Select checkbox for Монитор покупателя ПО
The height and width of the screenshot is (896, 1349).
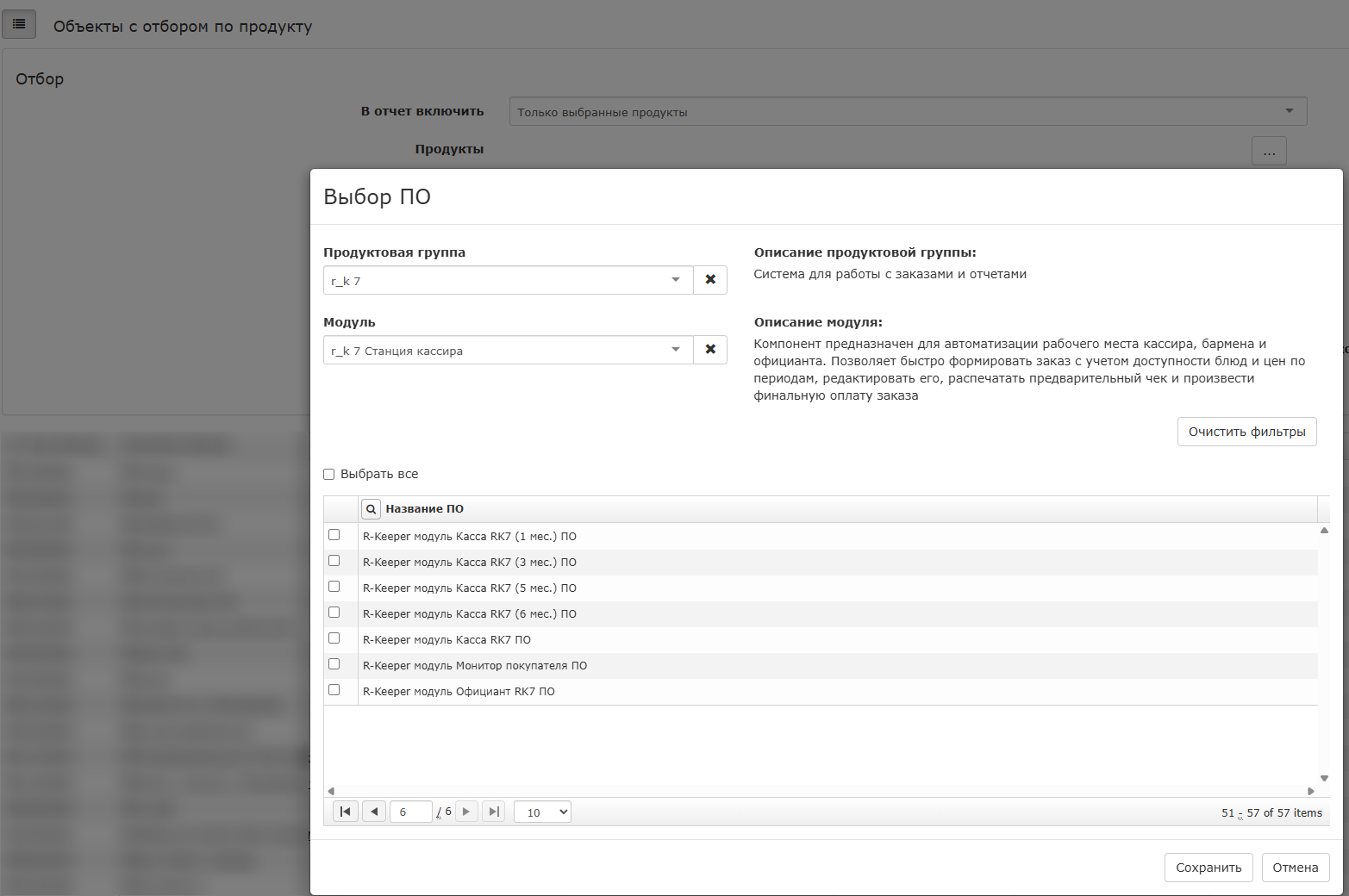click(334, 664)
